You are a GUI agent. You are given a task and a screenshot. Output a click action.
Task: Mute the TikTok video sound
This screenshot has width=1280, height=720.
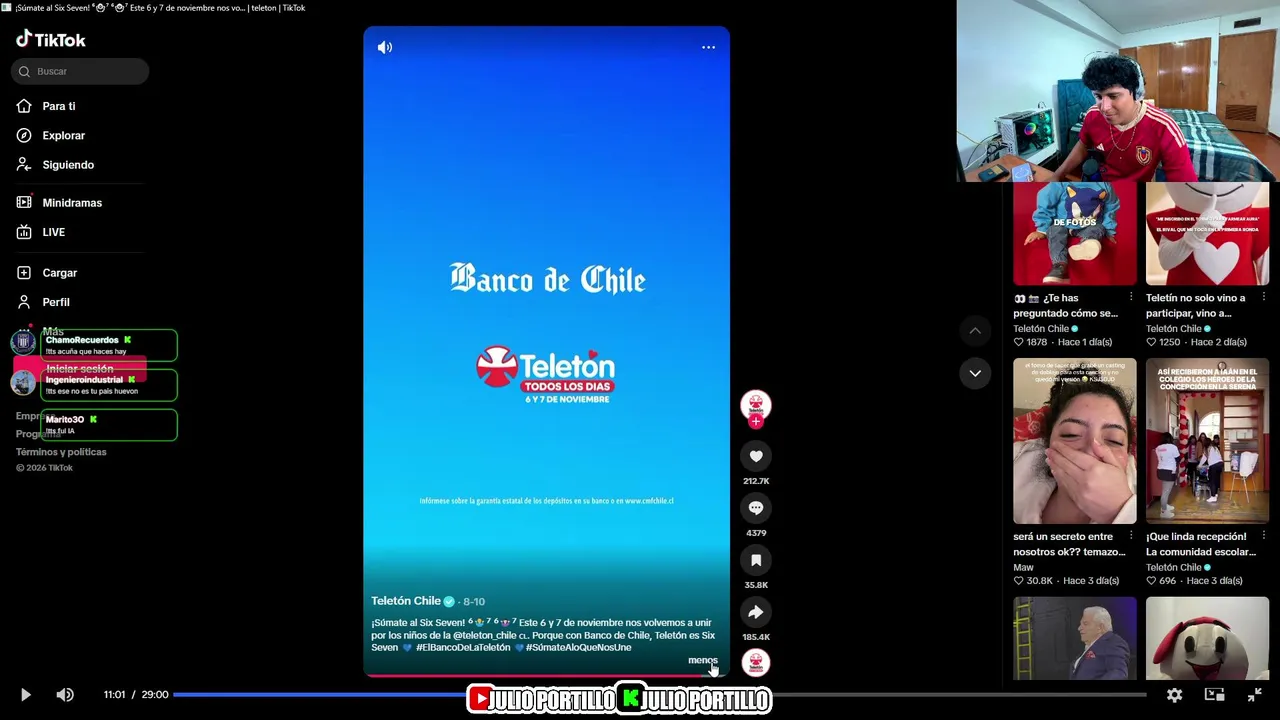coord(385,47)
